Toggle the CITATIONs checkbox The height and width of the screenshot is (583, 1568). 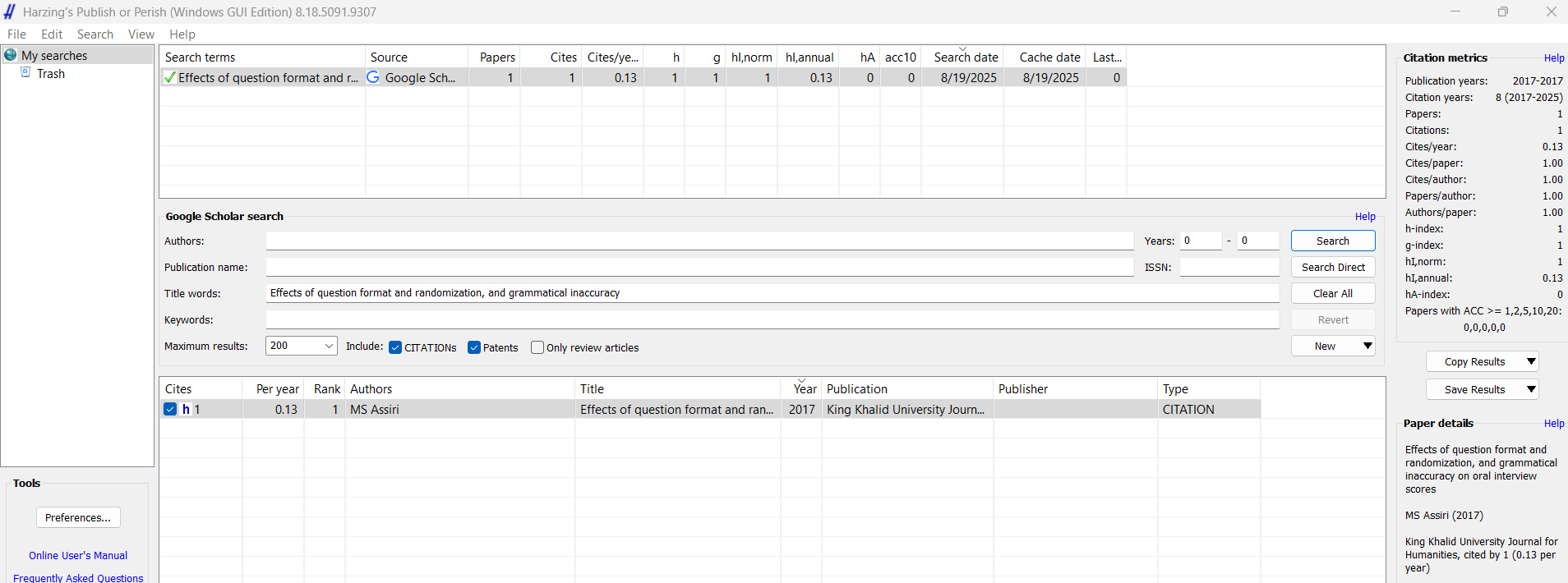click(395, 347)
